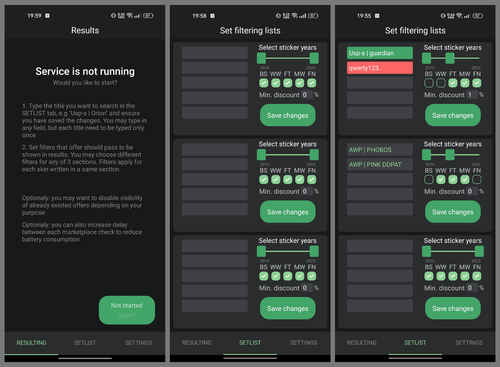Click the empty field below 'AWP | PINK DDPAT'
This screenshot has height=367, width=500.
click(380, 179)
